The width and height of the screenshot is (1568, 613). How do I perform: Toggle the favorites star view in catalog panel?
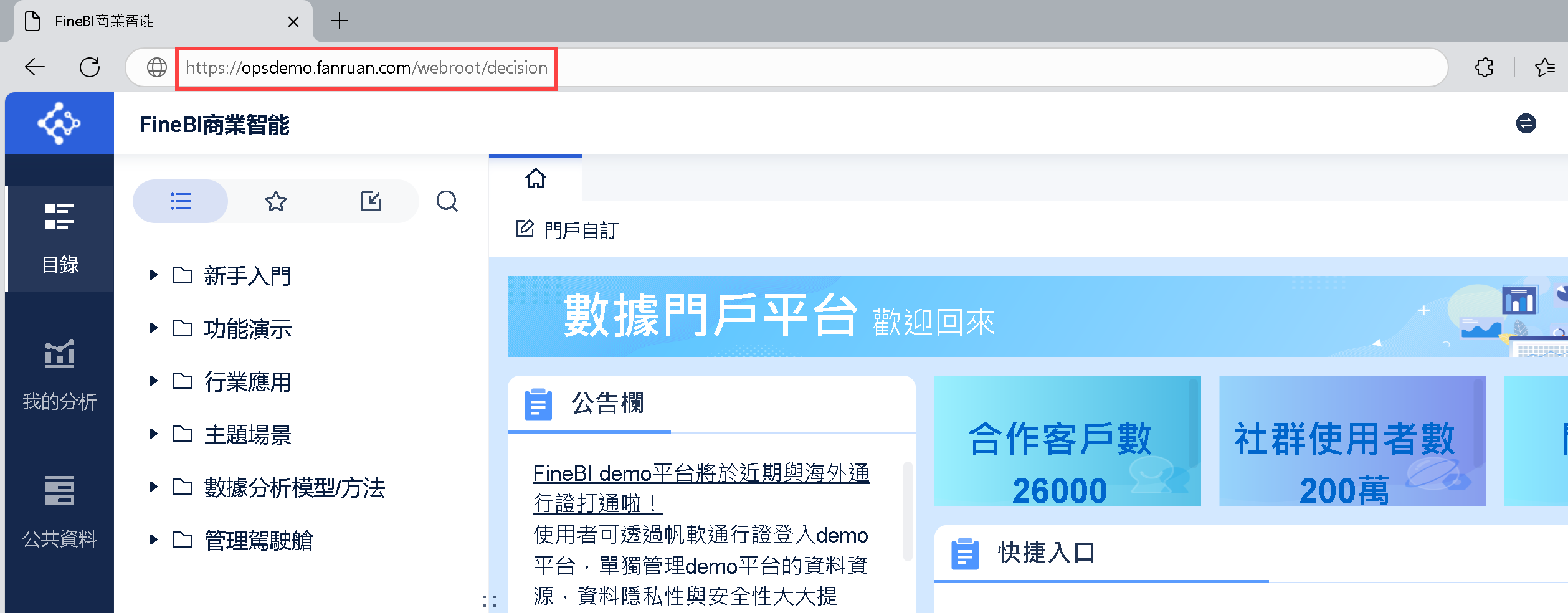pyautogui.click(x=275, y=201)
